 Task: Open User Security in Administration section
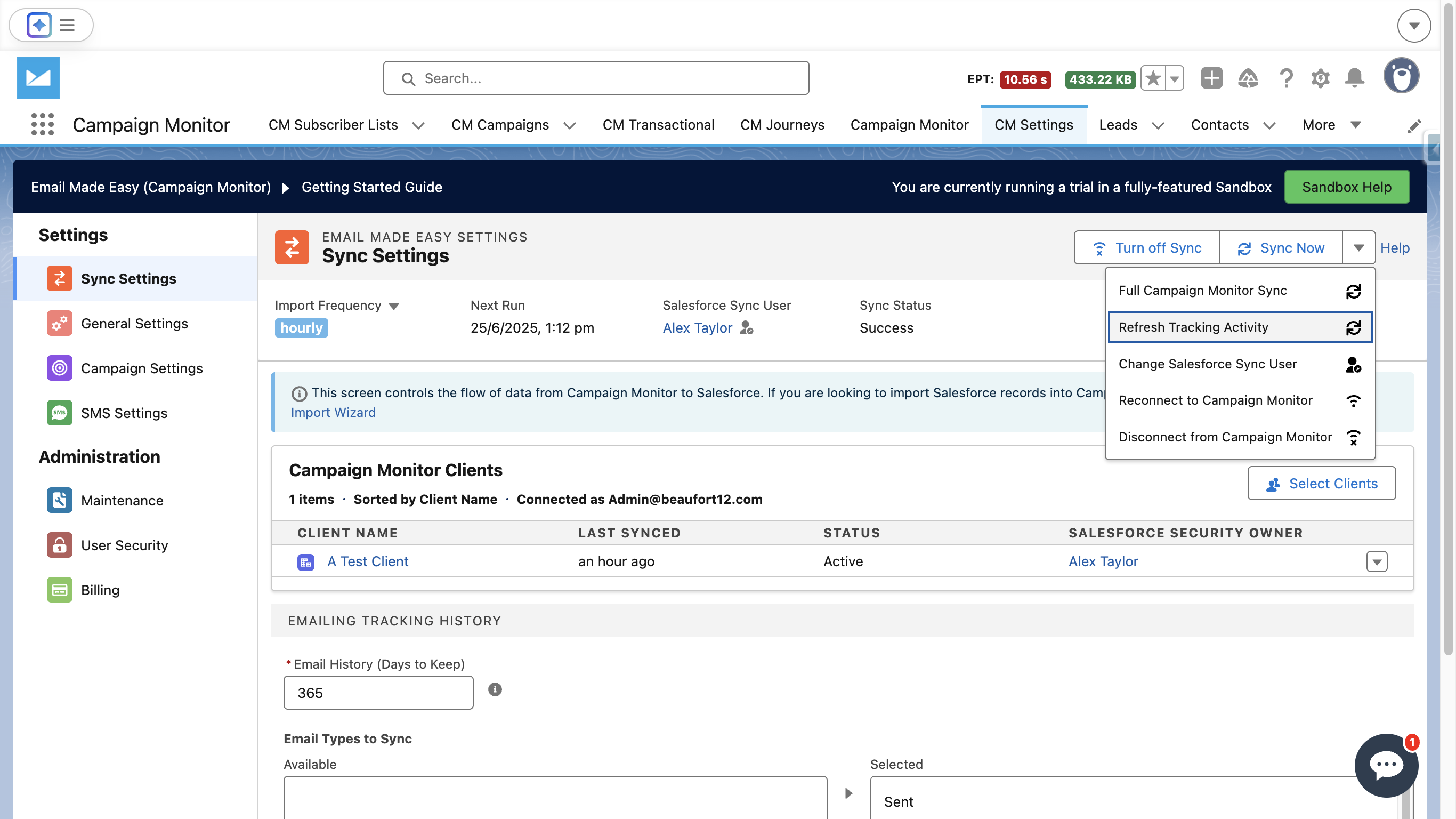134,545
